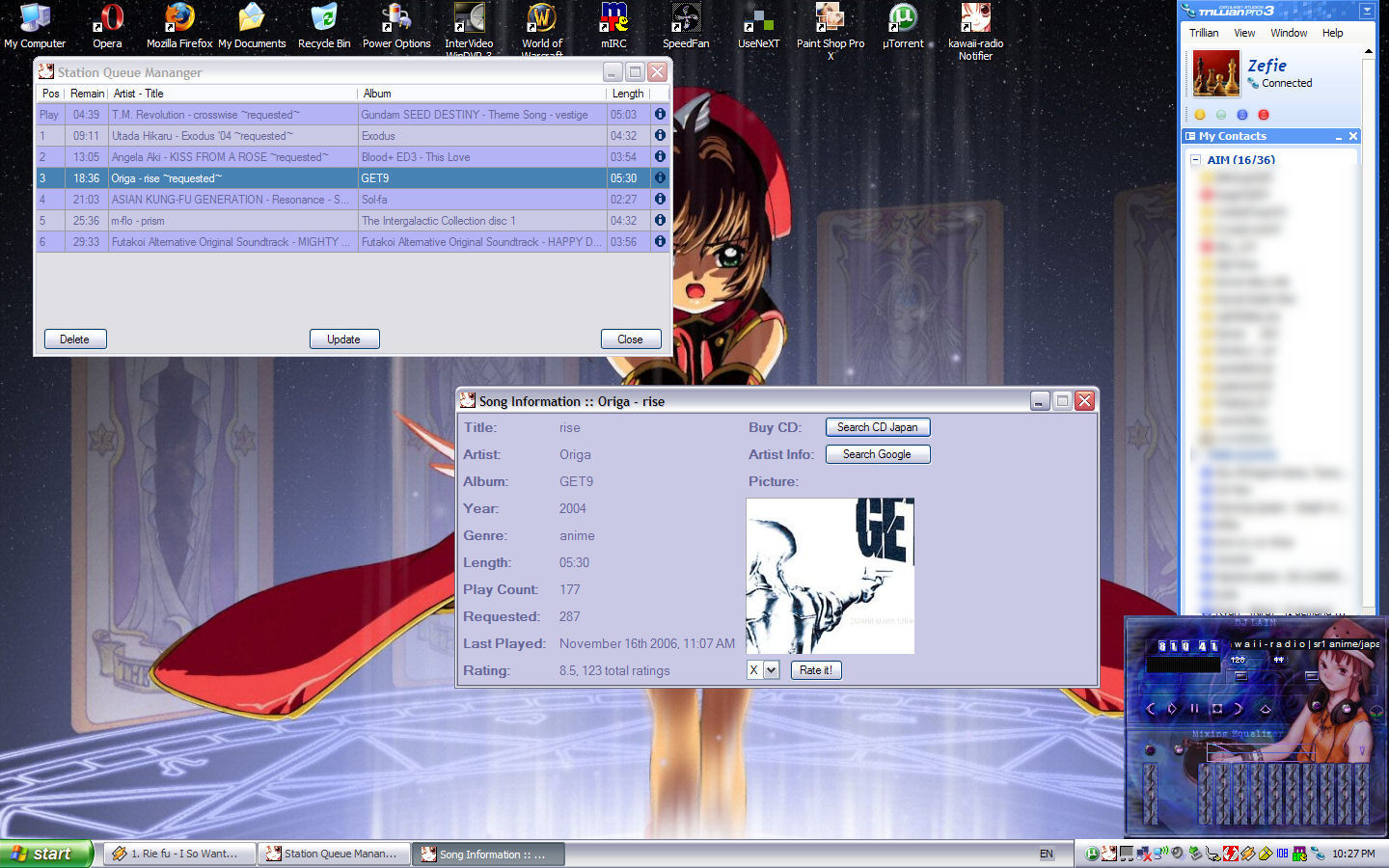Click the leftmost equalizer preamp slider
Screen dimensions: 1389x868
(x=1150, y=794)
